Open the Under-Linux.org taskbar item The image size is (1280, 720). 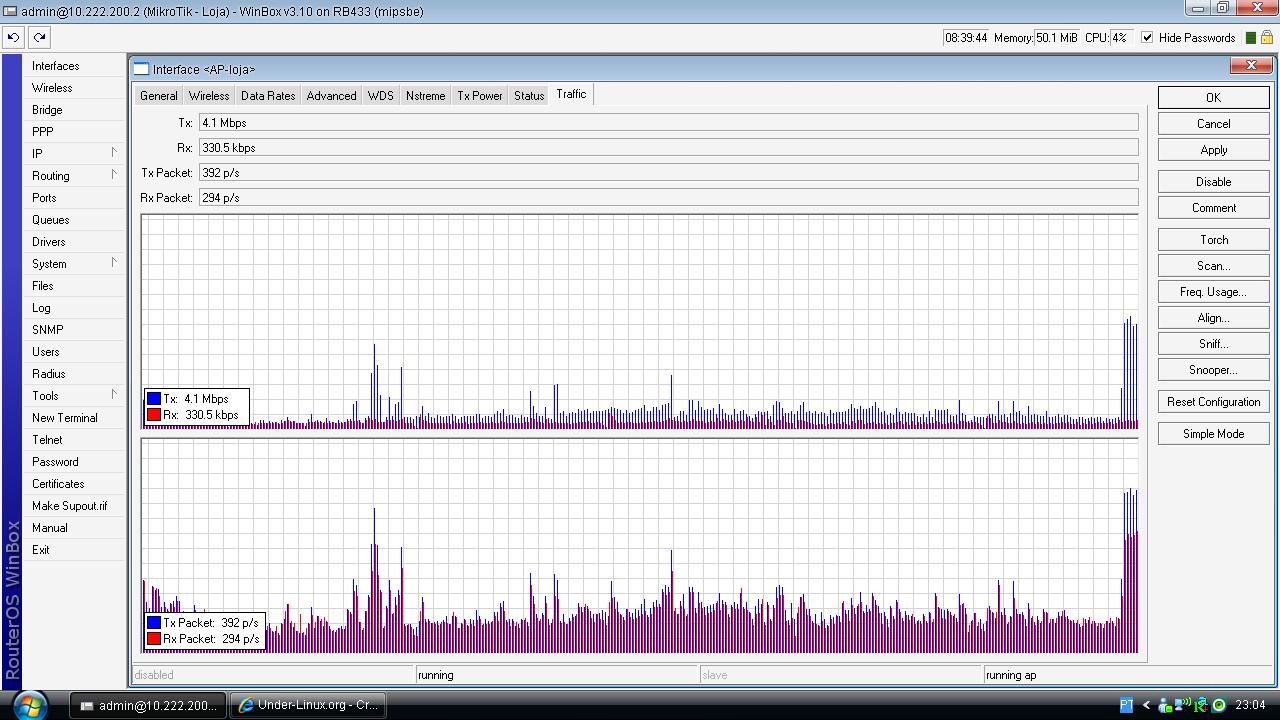[x=308, y=705]
